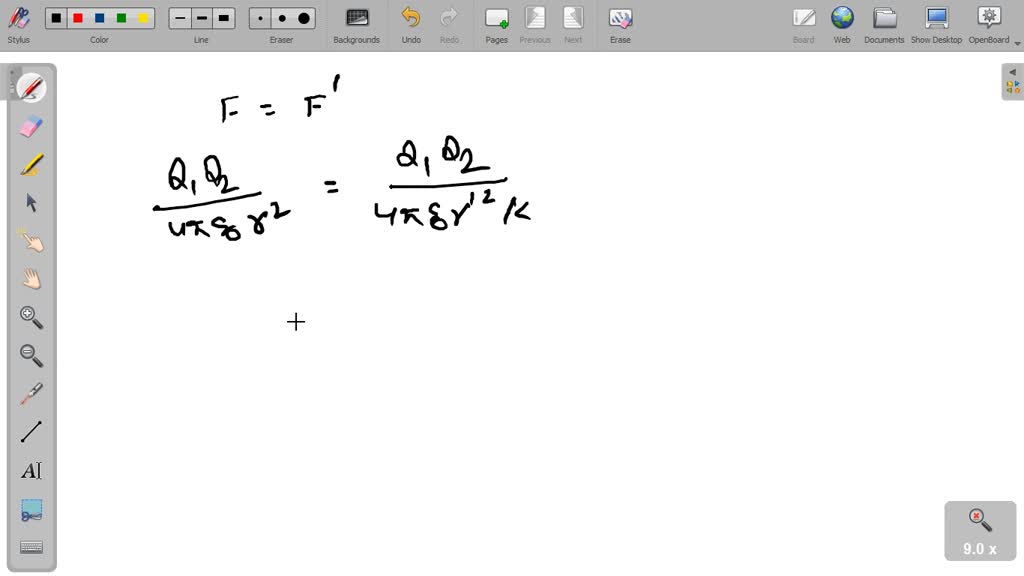Open the Write Text tool
The width and height of the screenshot is (1024, 576).
click(30, 470)
